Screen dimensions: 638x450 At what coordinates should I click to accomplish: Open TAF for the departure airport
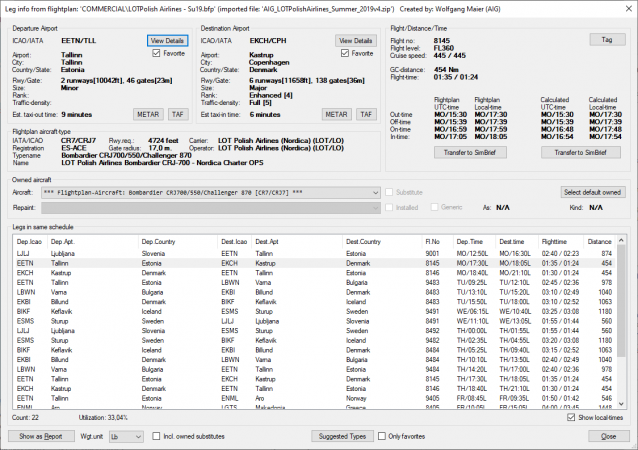(178, 114)
